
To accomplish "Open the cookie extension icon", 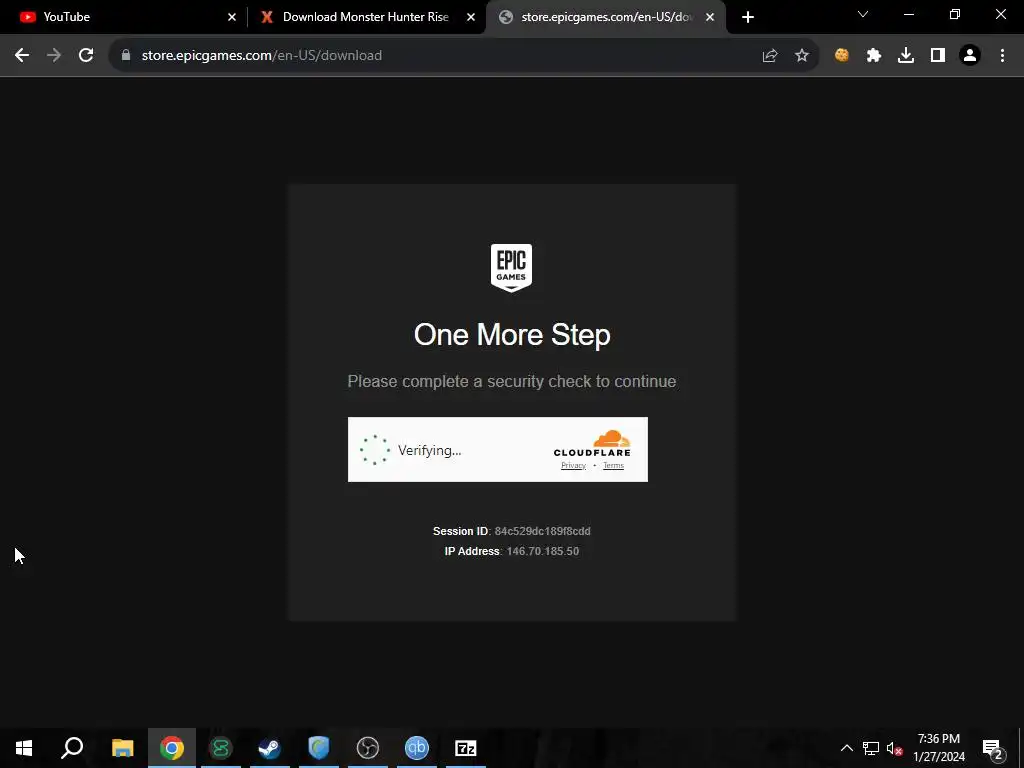I will [842, 56].
